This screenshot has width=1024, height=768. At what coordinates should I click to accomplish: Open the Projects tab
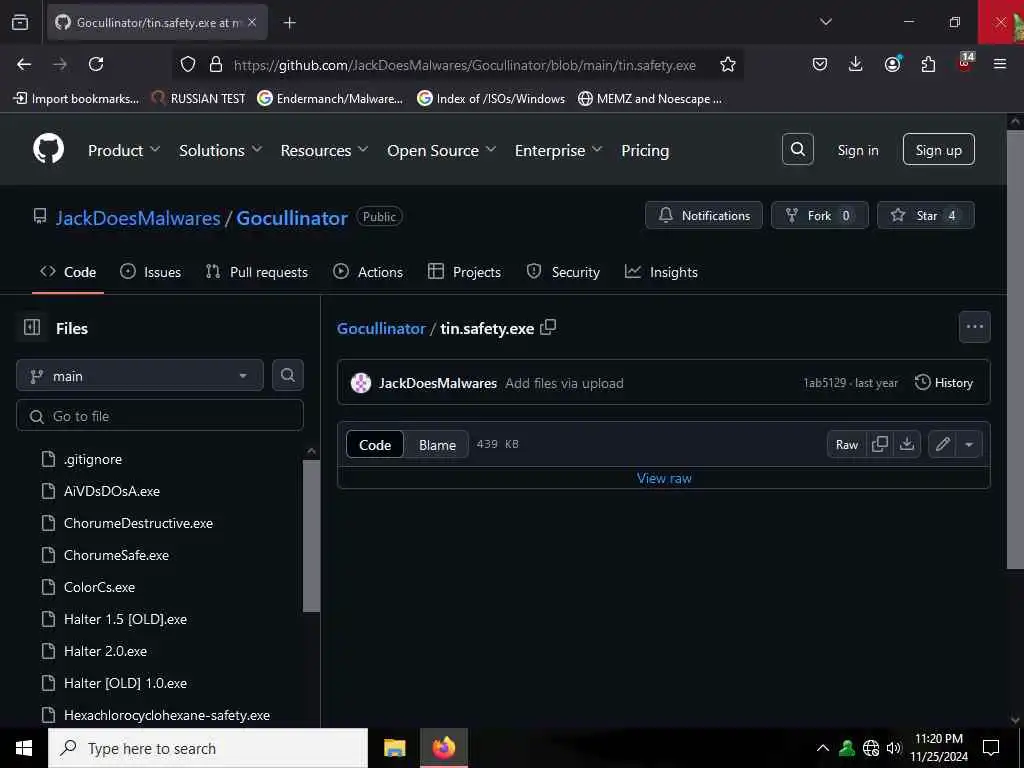point(464,272)
